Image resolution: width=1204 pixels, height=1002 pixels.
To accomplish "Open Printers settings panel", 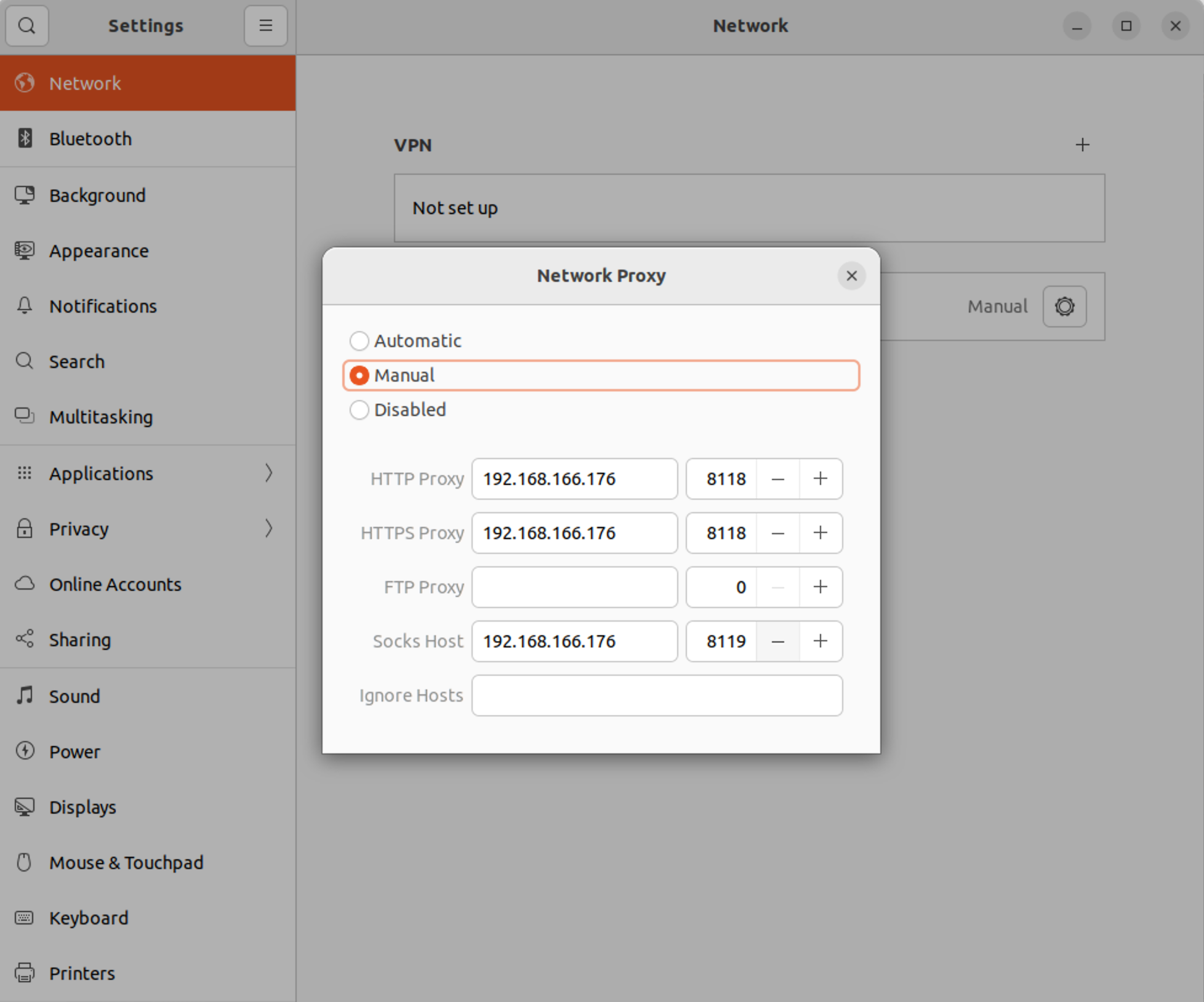I will click(x=148, y=973).
